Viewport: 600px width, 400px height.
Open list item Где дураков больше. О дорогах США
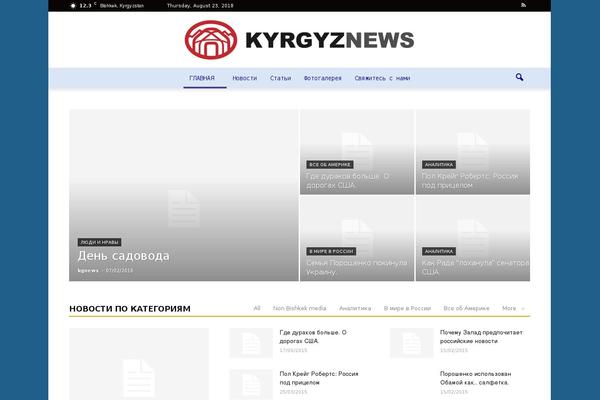pos(313,336)
